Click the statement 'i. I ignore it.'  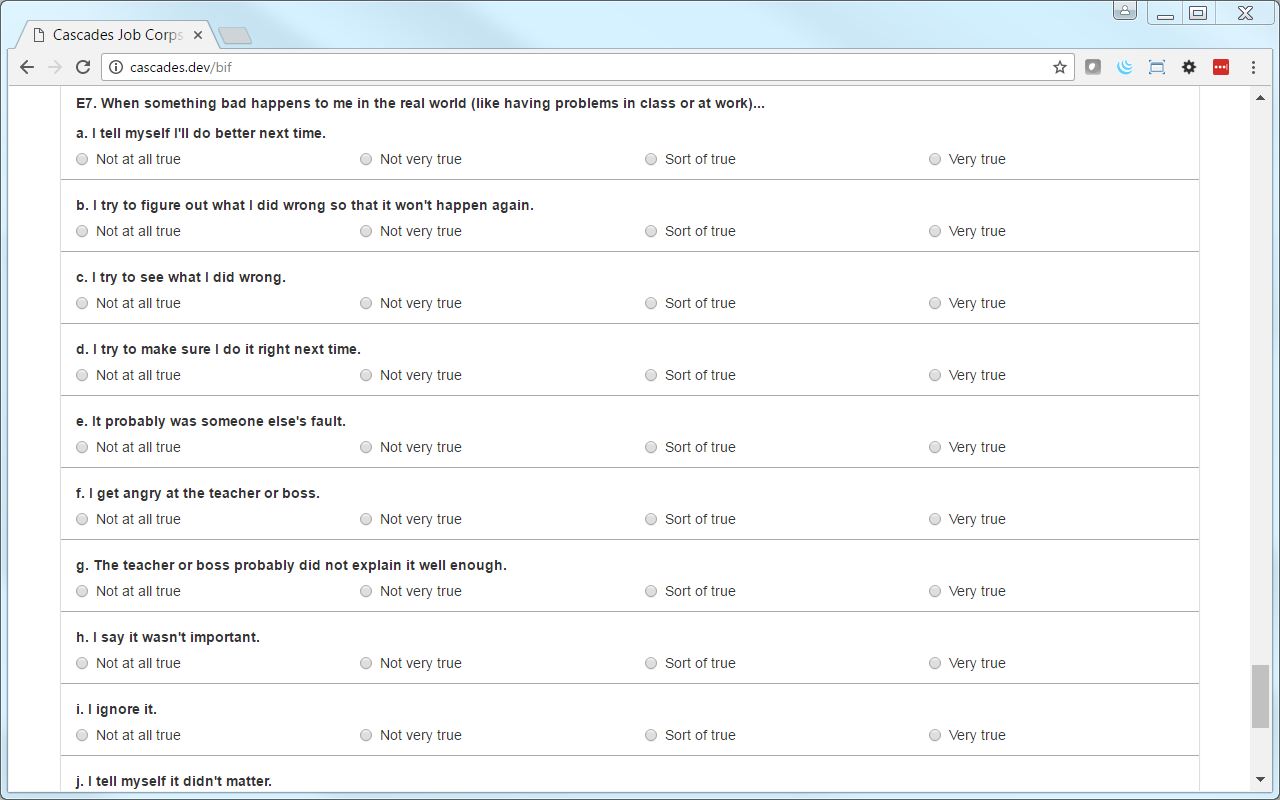point(116,709)
